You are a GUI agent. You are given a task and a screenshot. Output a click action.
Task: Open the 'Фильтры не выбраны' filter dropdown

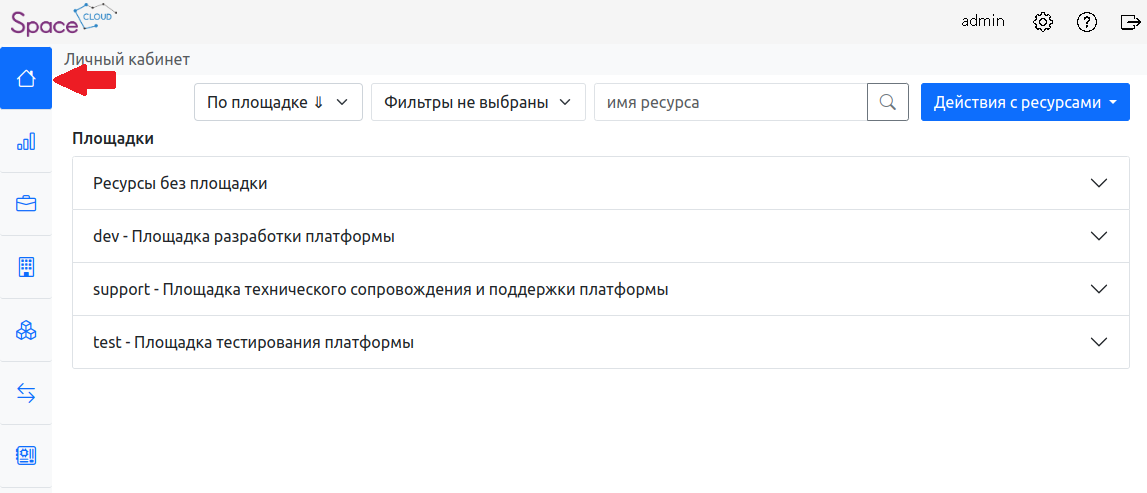477,102
